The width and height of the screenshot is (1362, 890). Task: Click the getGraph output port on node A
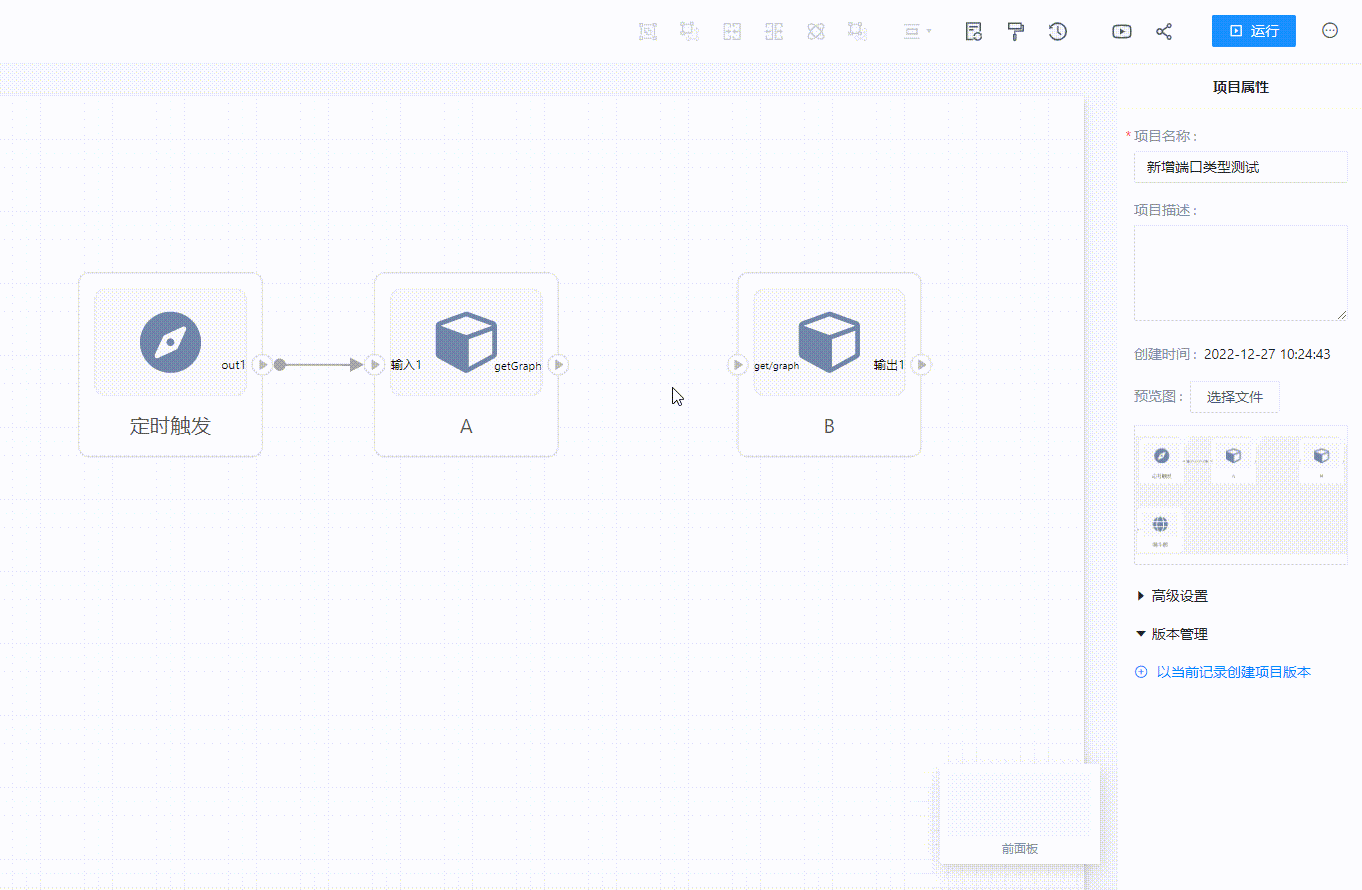tap(559, 365)
